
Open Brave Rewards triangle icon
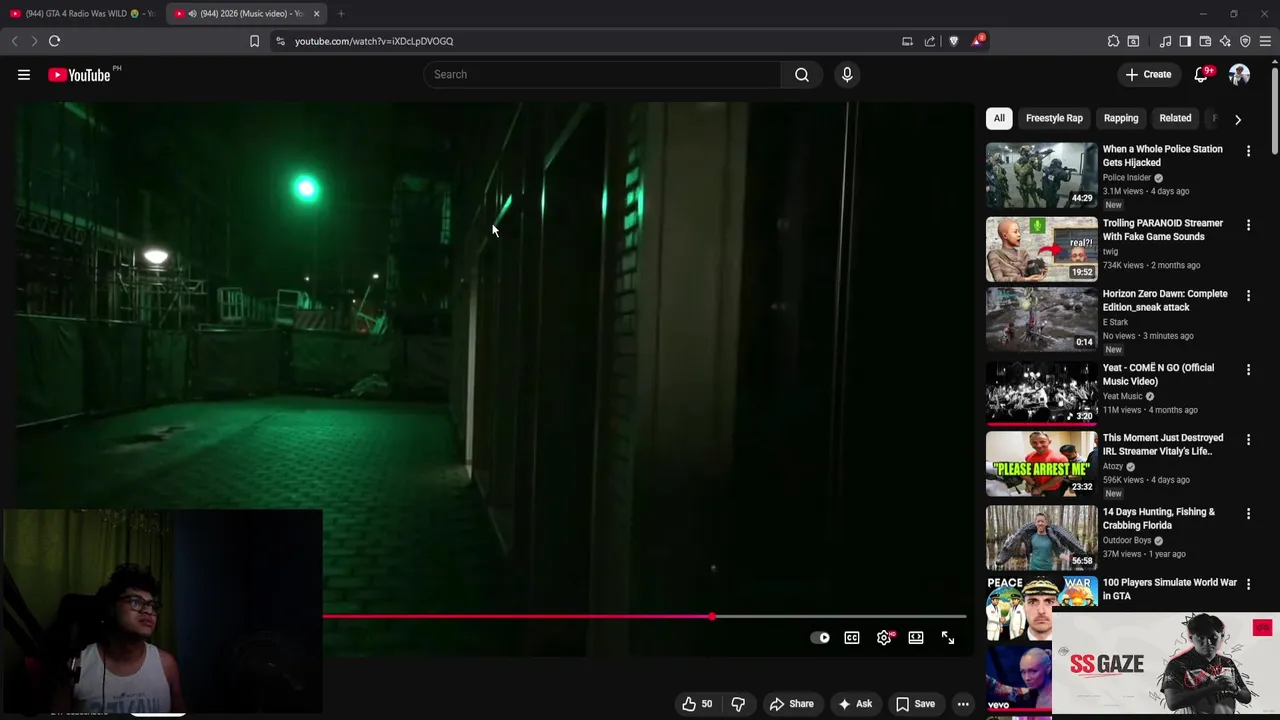(x=977, y=41)
